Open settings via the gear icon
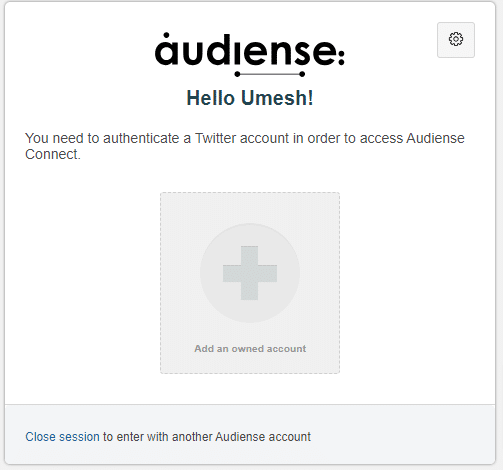503x470 pixels. click(x=456, y=39)
